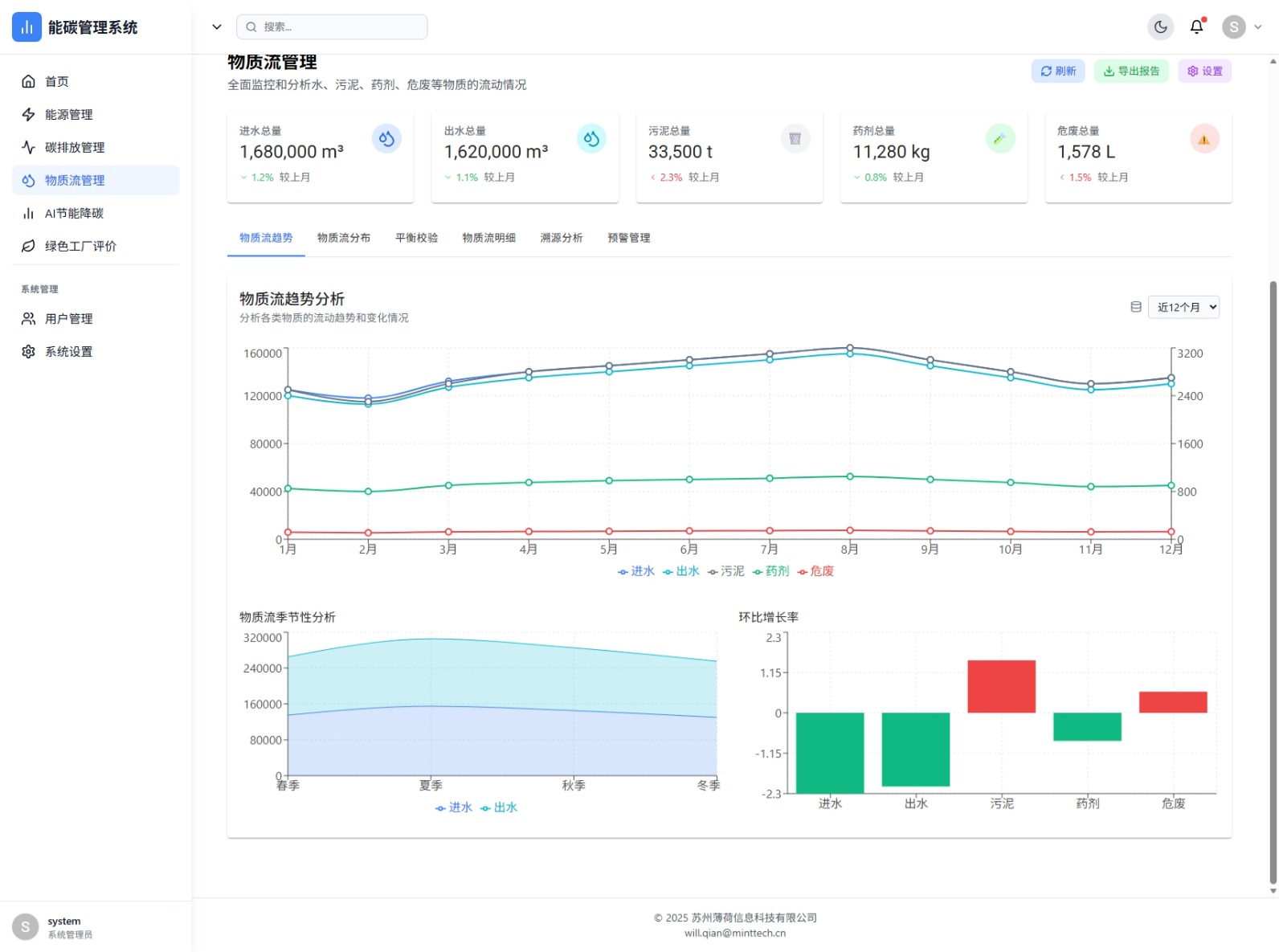Open 绿色工厂评价 leaf icon
This screenshot has height=952, width=1279.
(28, 246)
